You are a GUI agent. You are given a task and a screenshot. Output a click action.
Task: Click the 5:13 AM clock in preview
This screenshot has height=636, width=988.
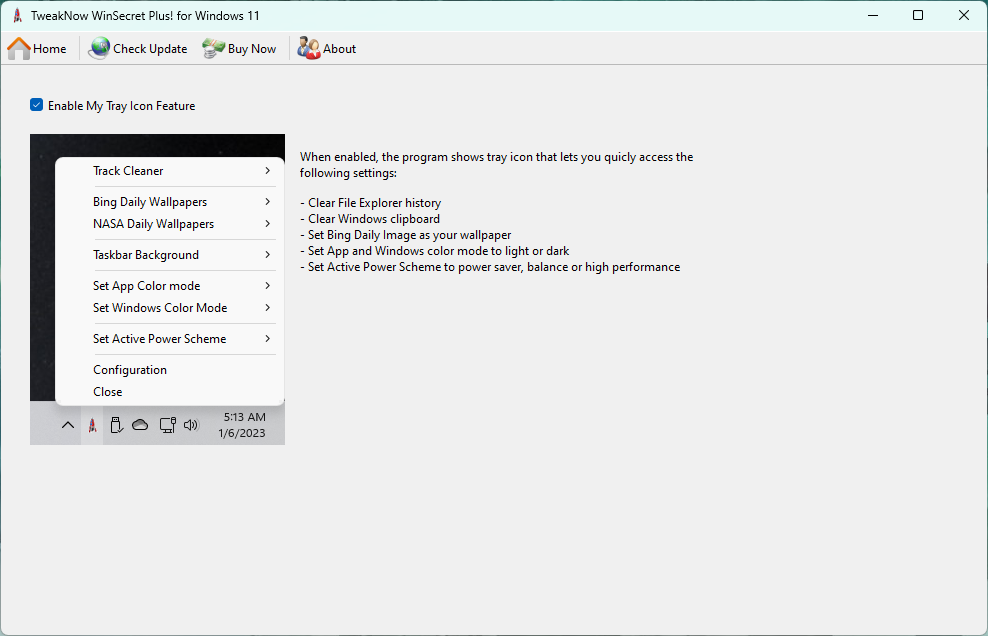point(244,417)
